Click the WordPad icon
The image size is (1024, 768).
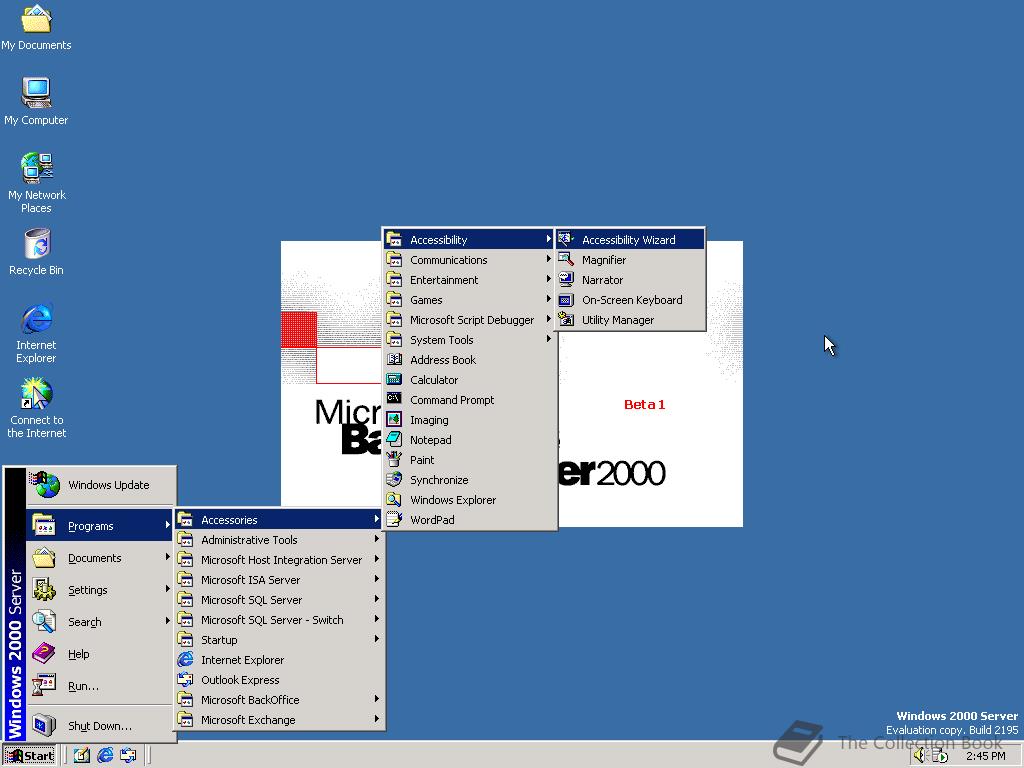click(x=394, y=519)
